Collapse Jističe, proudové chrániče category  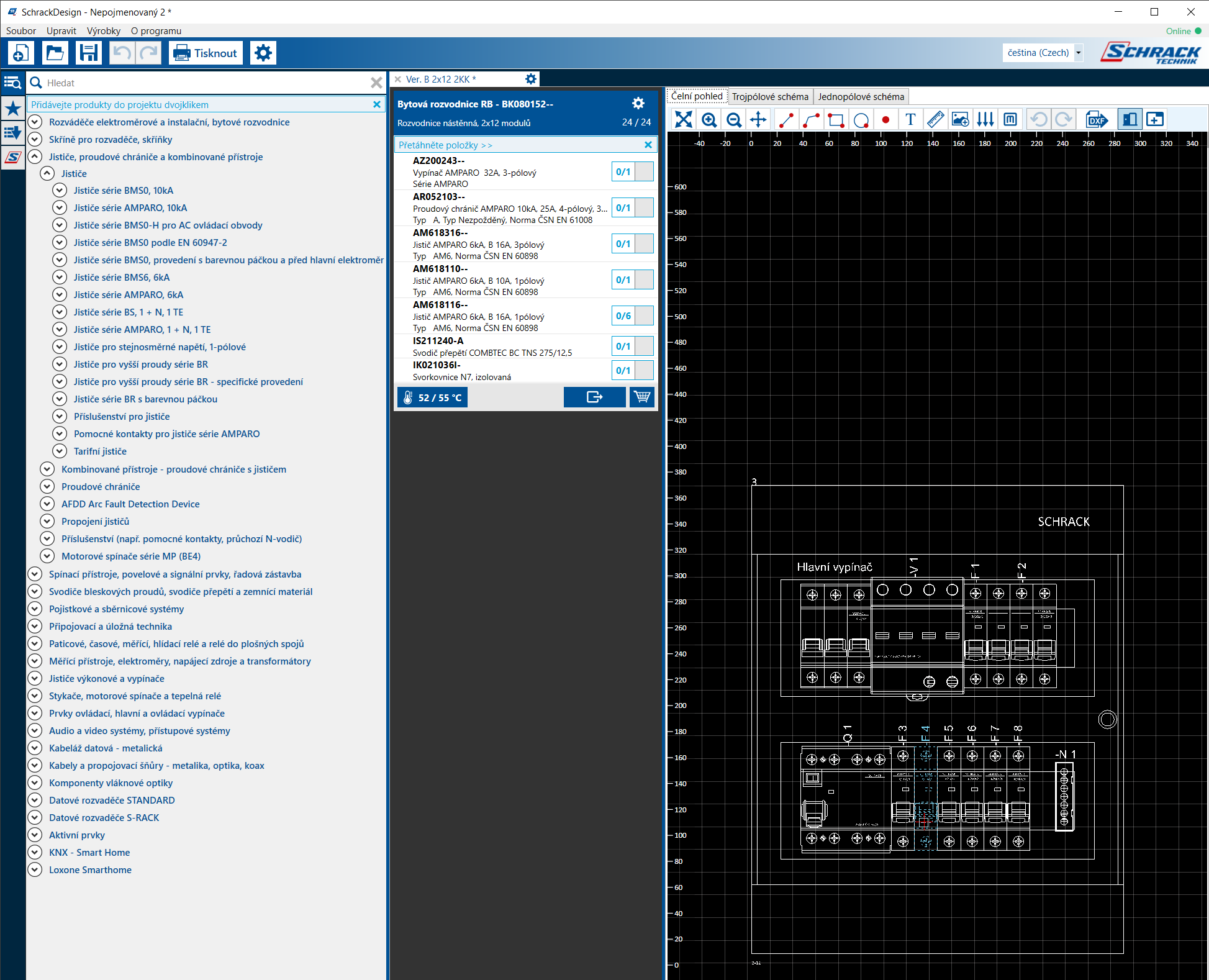[35, 157]
